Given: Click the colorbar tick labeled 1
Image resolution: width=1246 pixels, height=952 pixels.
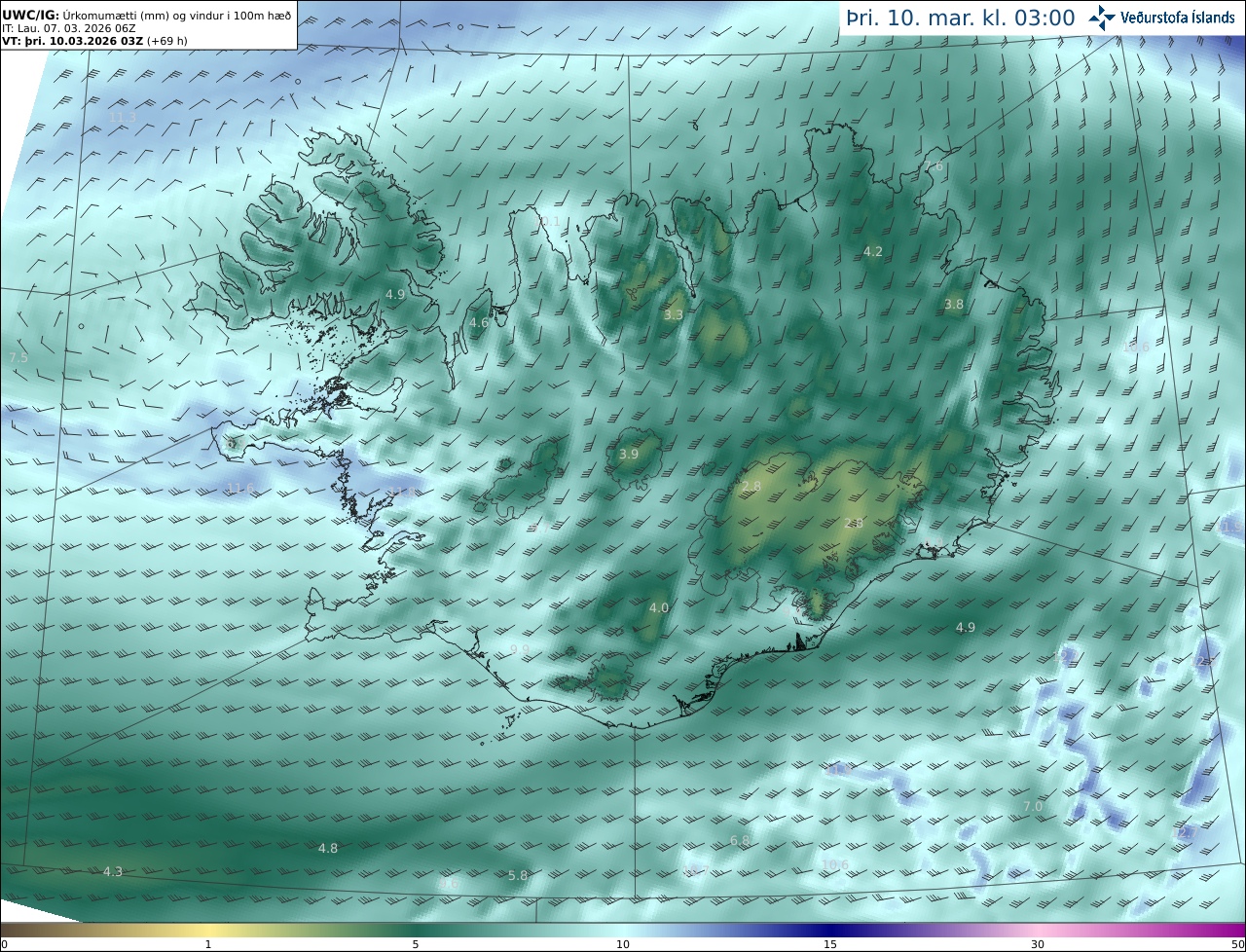Looking at the screenshot, I should (x=208, y=944).
